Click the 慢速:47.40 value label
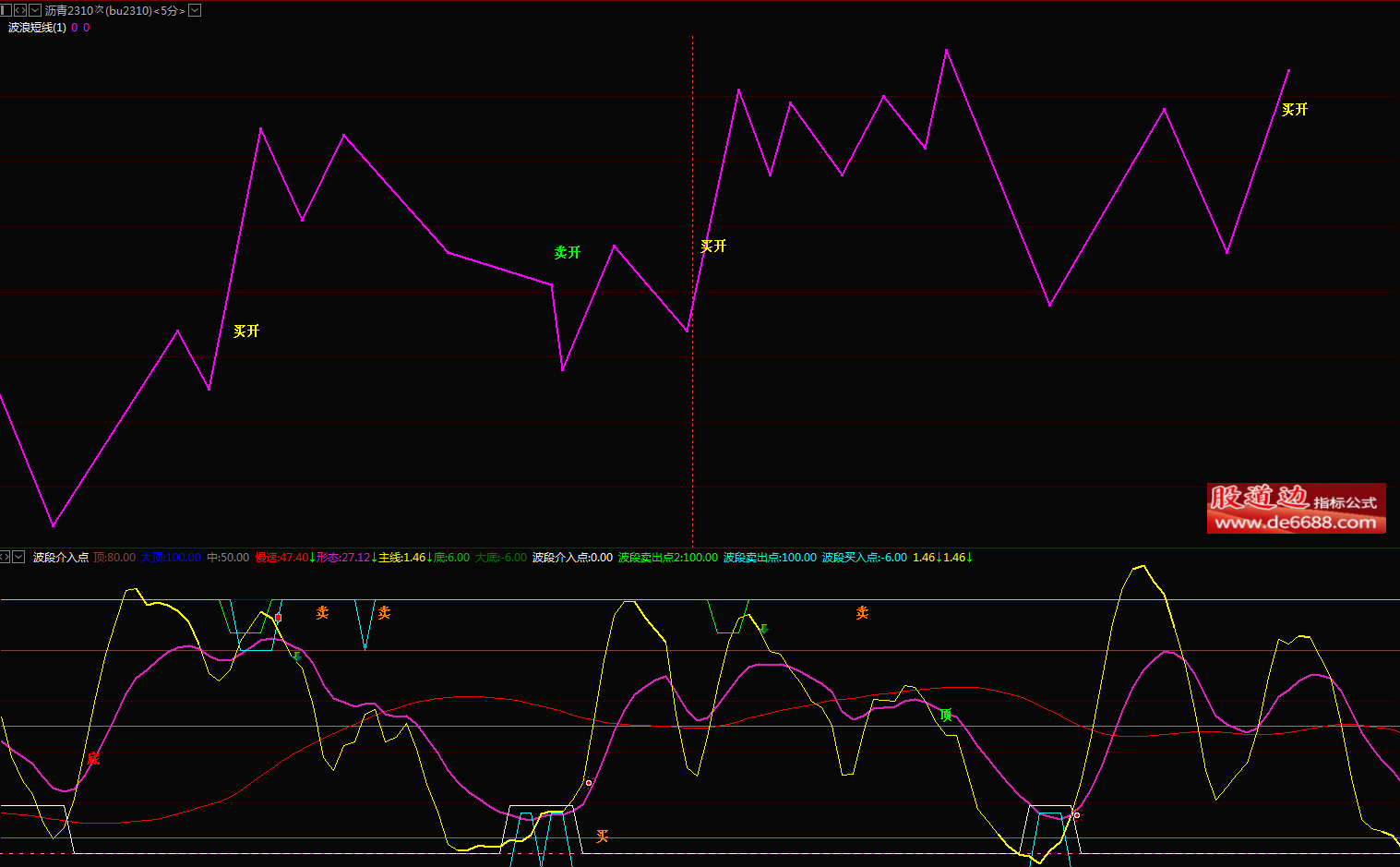 pos(281,558)
